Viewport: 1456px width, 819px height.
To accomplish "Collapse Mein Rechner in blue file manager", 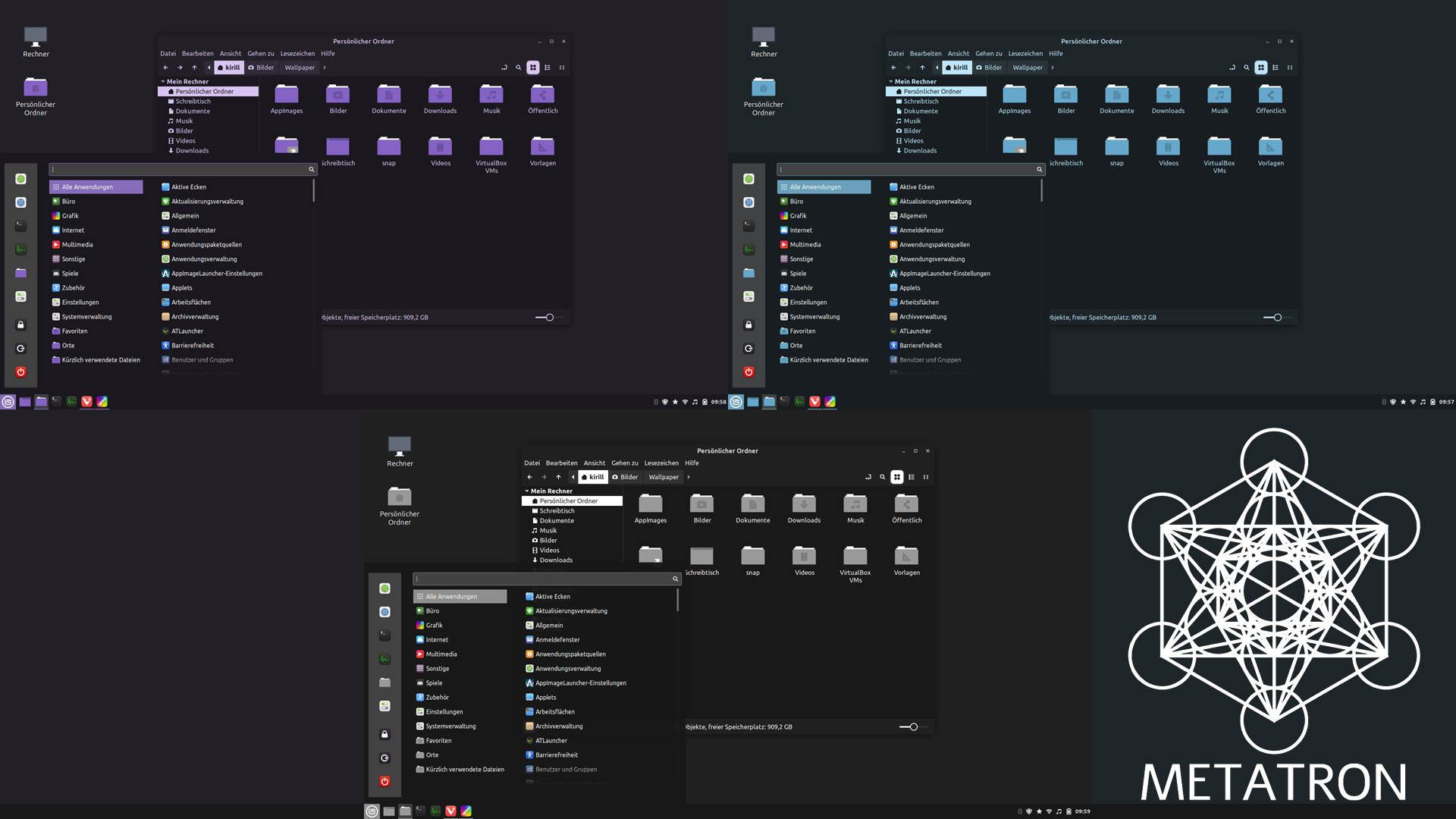I will [x=891, y=81].
